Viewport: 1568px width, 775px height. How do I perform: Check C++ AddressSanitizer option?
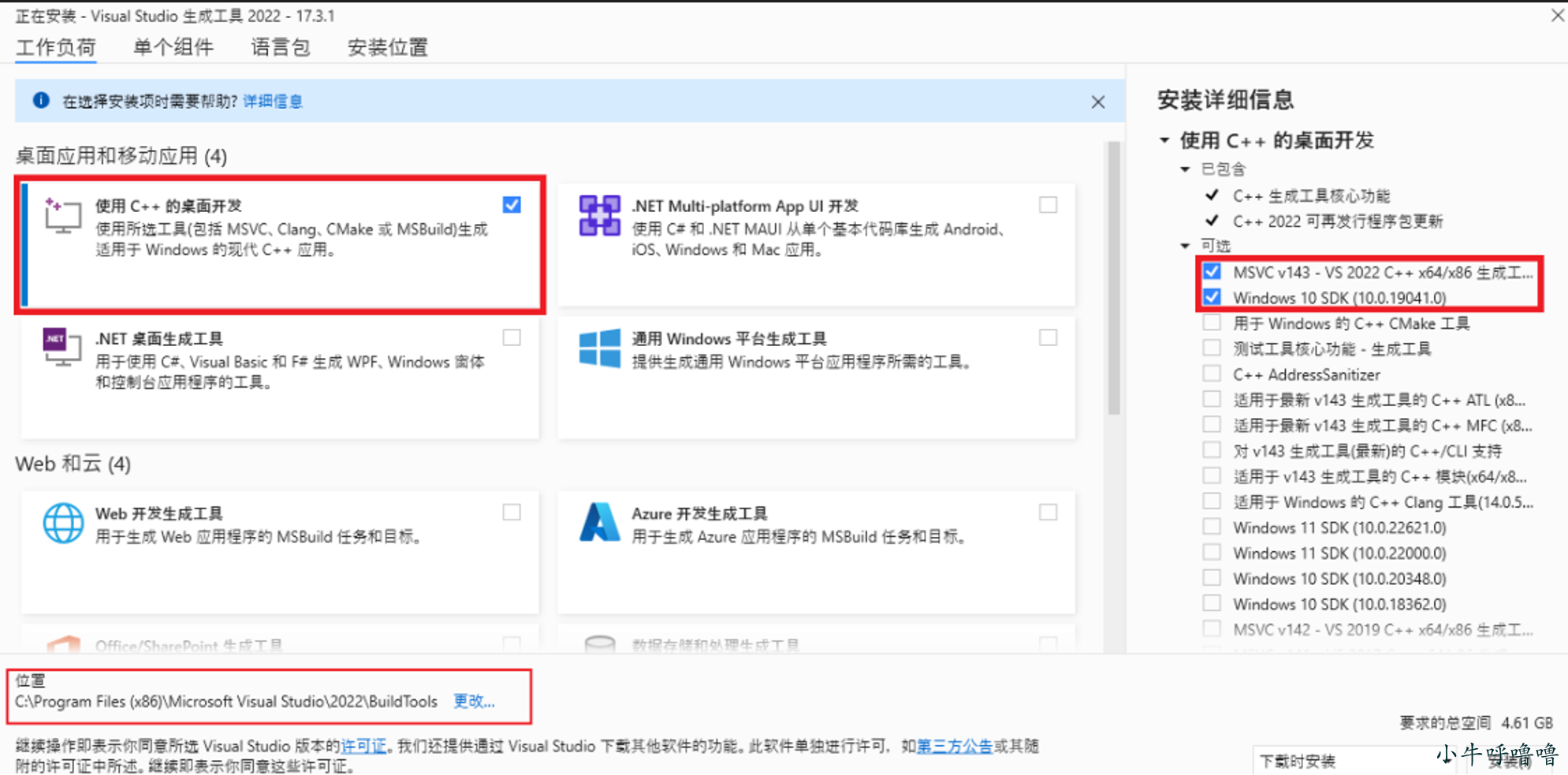coord(1212,373)
